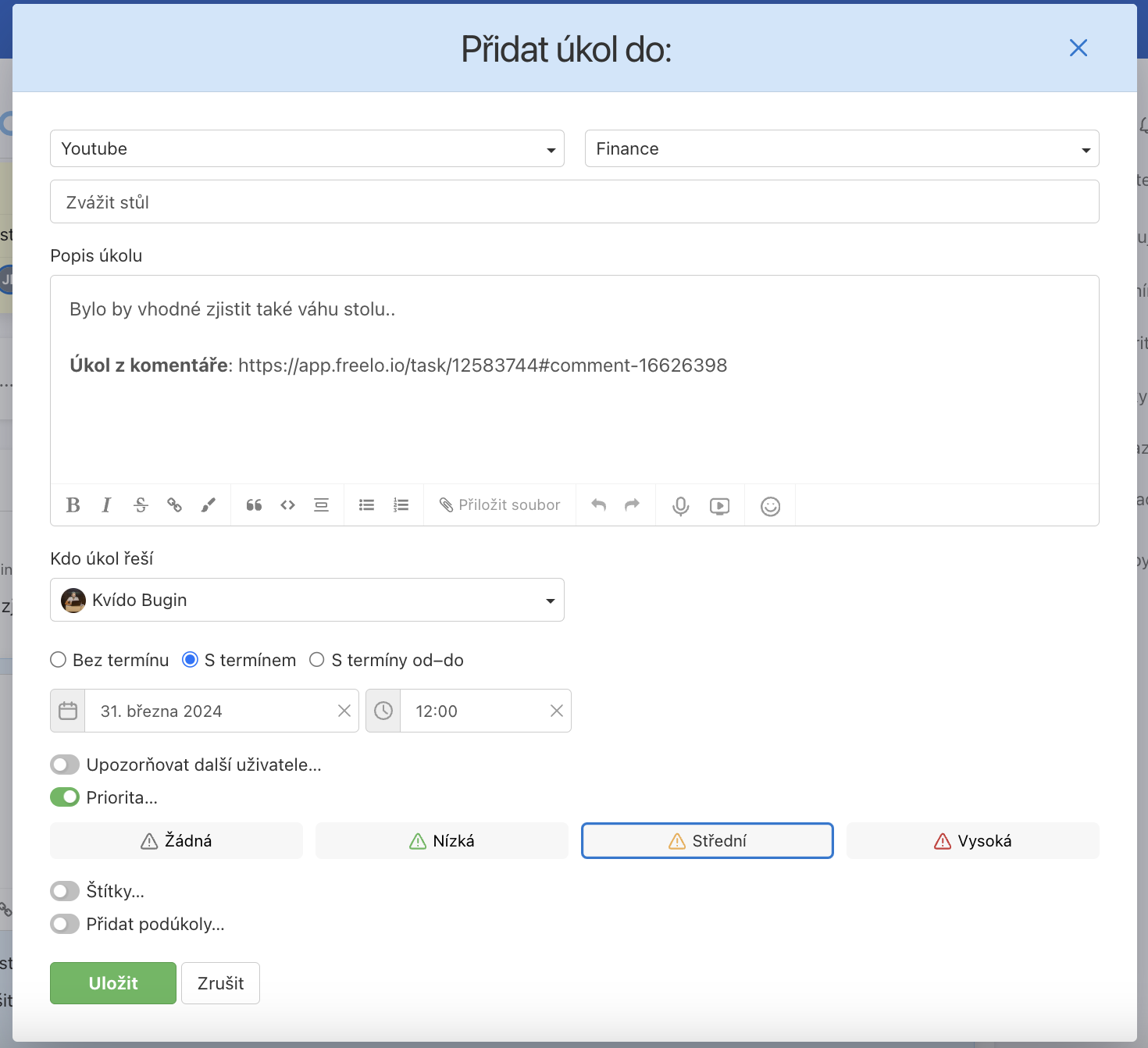Save the task with Uložit

coord(113,983)
